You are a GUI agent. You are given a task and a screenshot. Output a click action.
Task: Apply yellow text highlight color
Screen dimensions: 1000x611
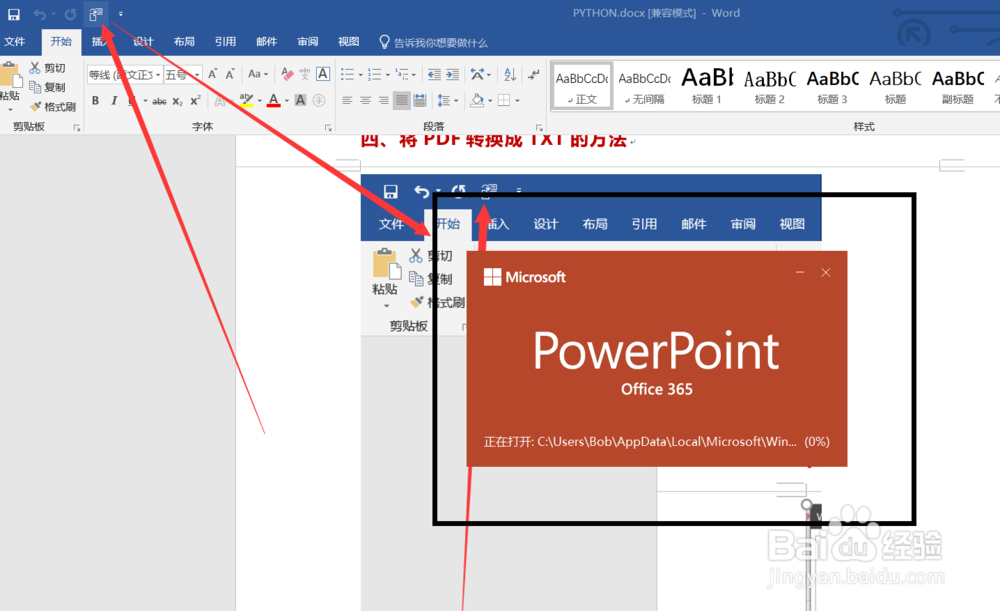point(246,100)
